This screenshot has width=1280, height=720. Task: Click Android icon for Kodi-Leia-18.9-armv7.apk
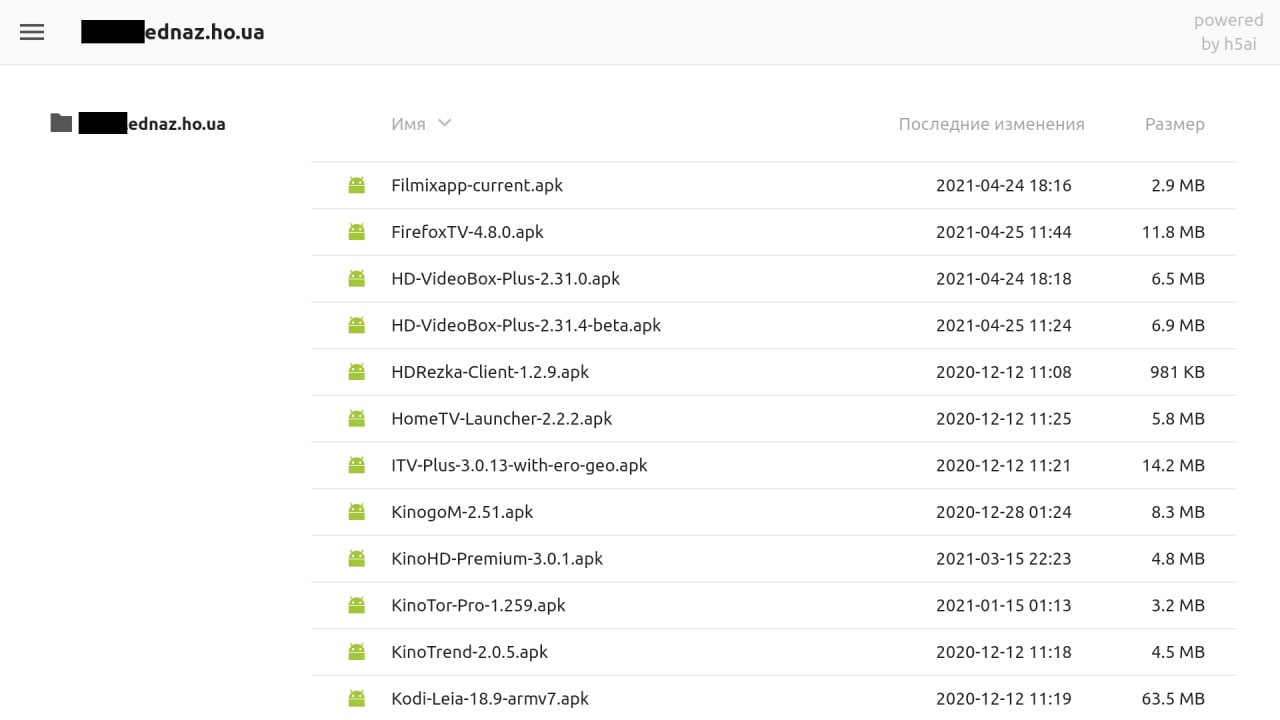(x=356, y=698)
